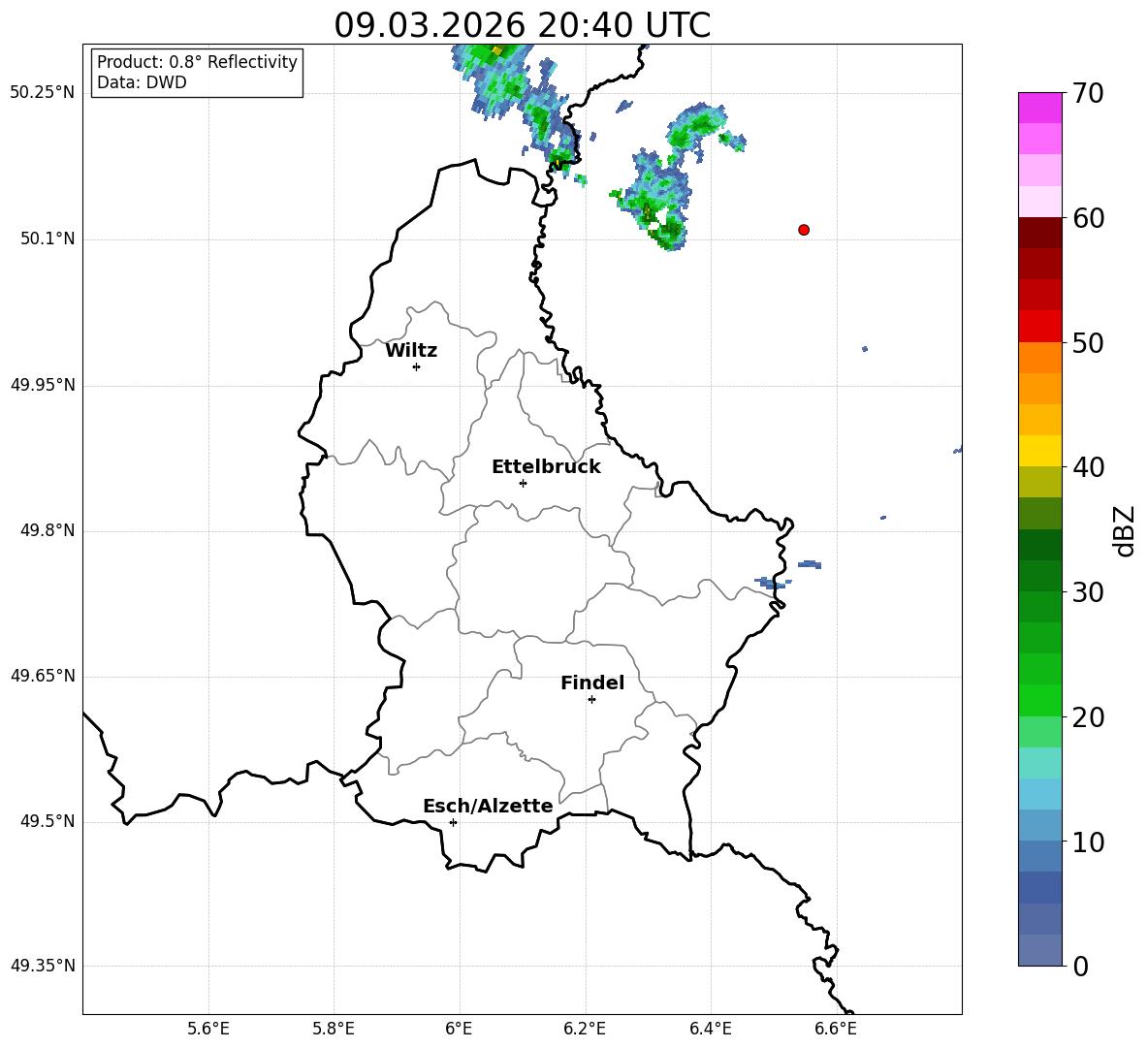
Task: Click the 49.5°N latitude label
Action: (x=48, y=821)
